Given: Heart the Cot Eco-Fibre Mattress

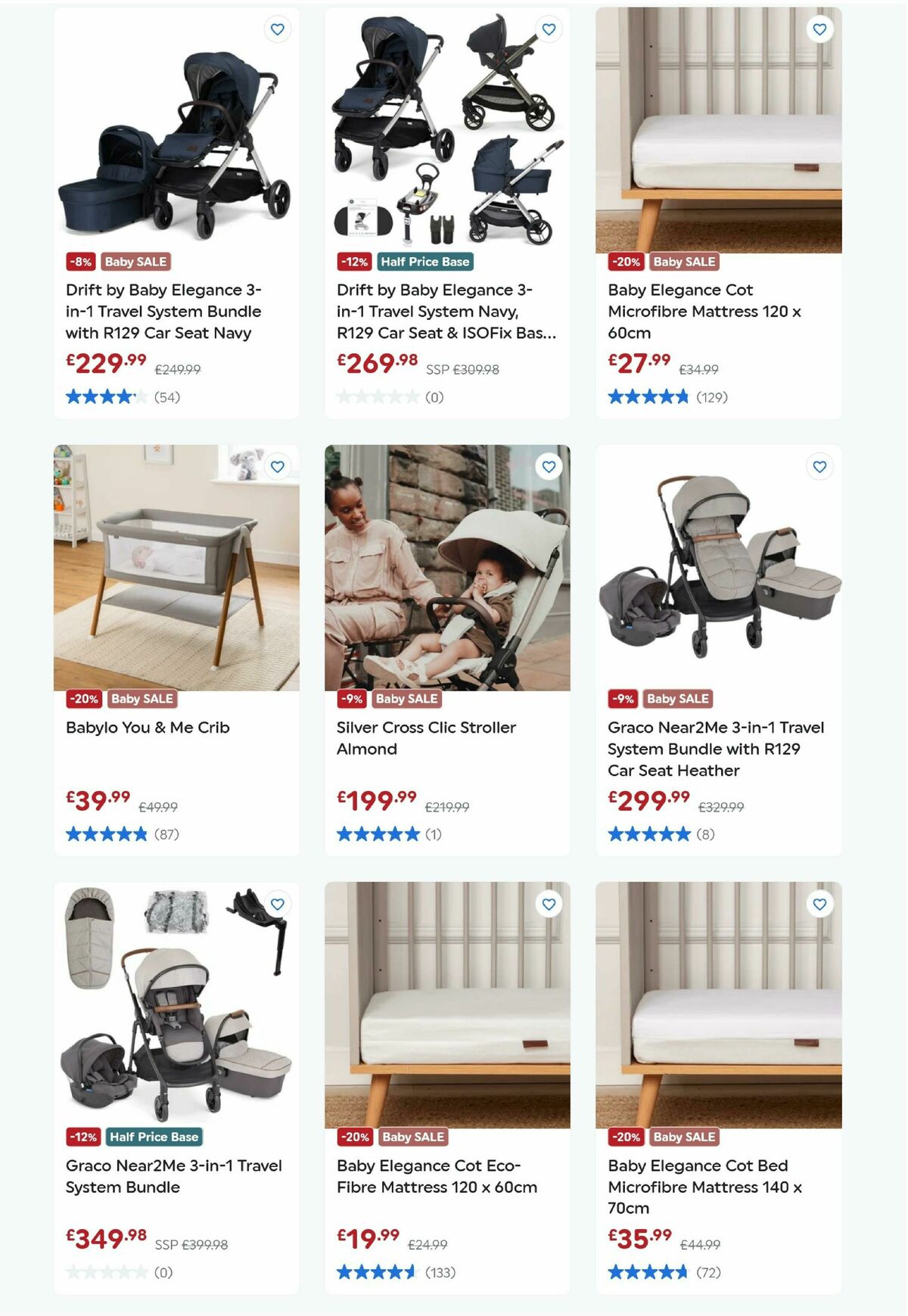Looking at the screenshot, I should click(549, 904).
